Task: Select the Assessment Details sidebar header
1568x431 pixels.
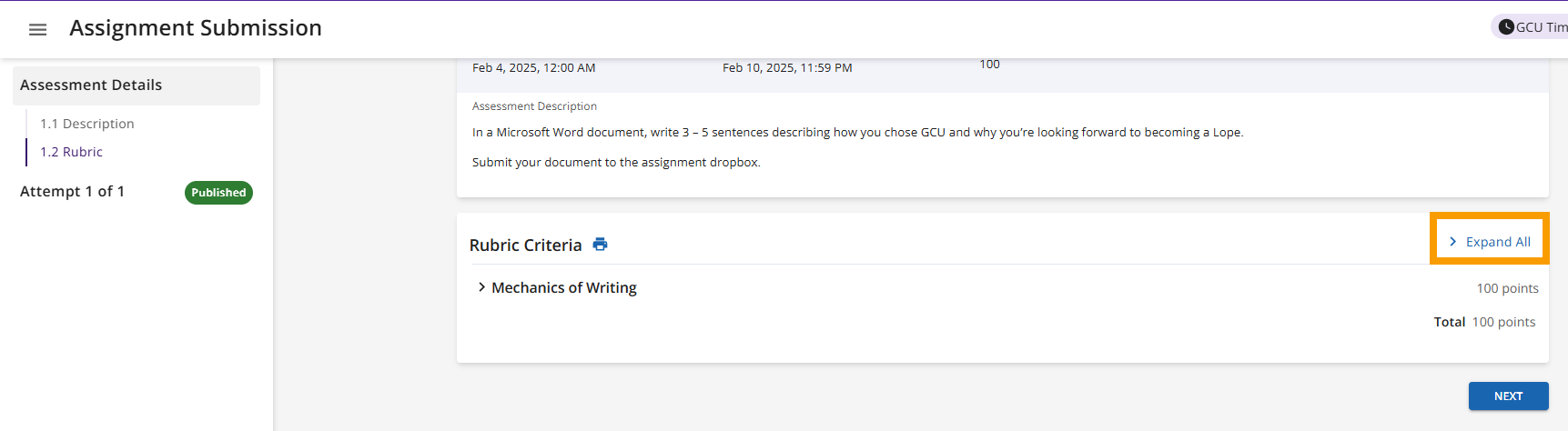Action: point(137,85)
